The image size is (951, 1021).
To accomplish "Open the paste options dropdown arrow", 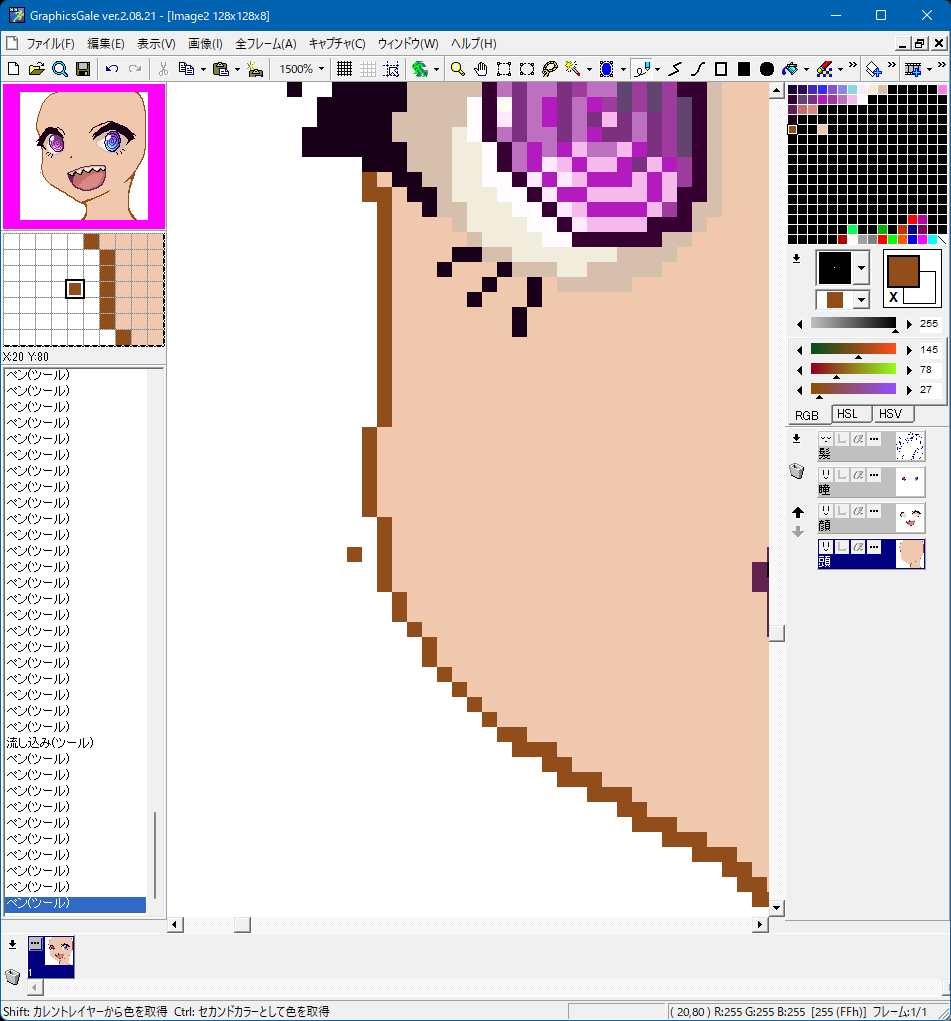I will (x=237, y=69).
